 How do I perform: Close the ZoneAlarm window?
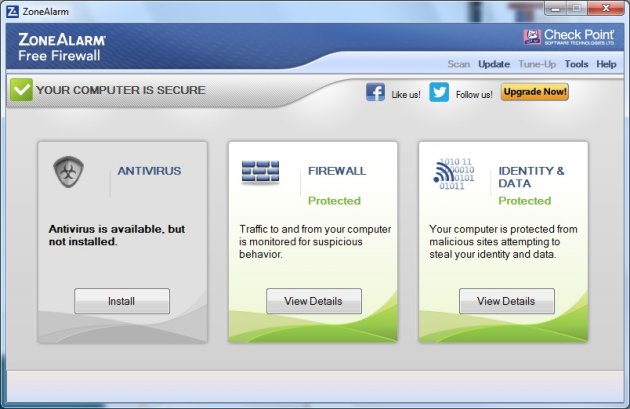click(x=606, y=8)
